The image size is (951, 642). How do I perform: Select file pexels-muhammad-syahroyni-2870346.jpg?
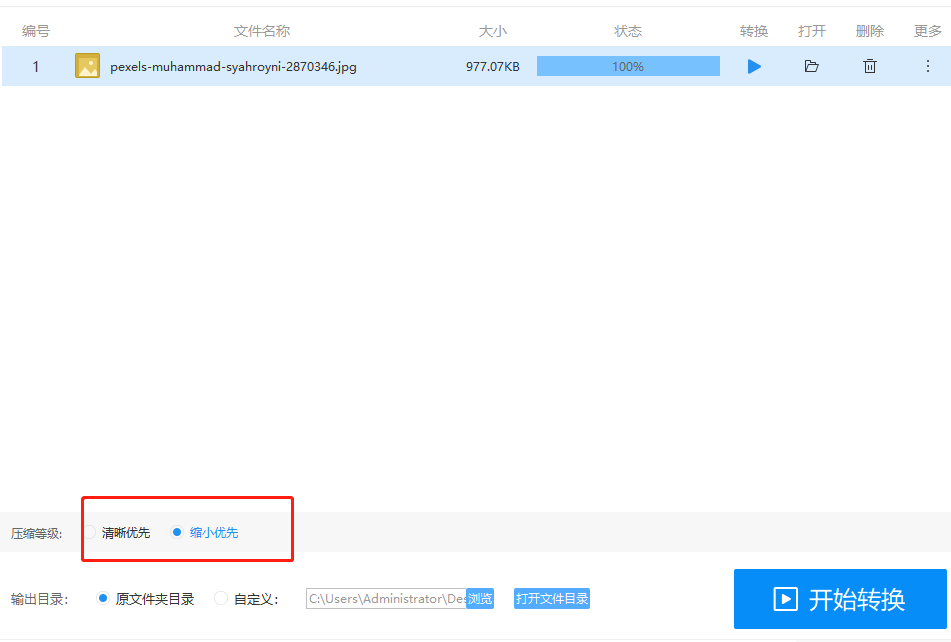[x=233, y=67]
